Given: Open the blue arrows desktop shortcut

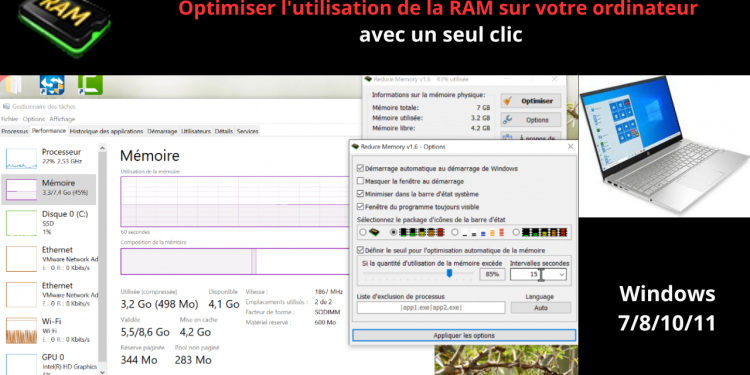Looking at the screenshot, I should click(52, 85).
